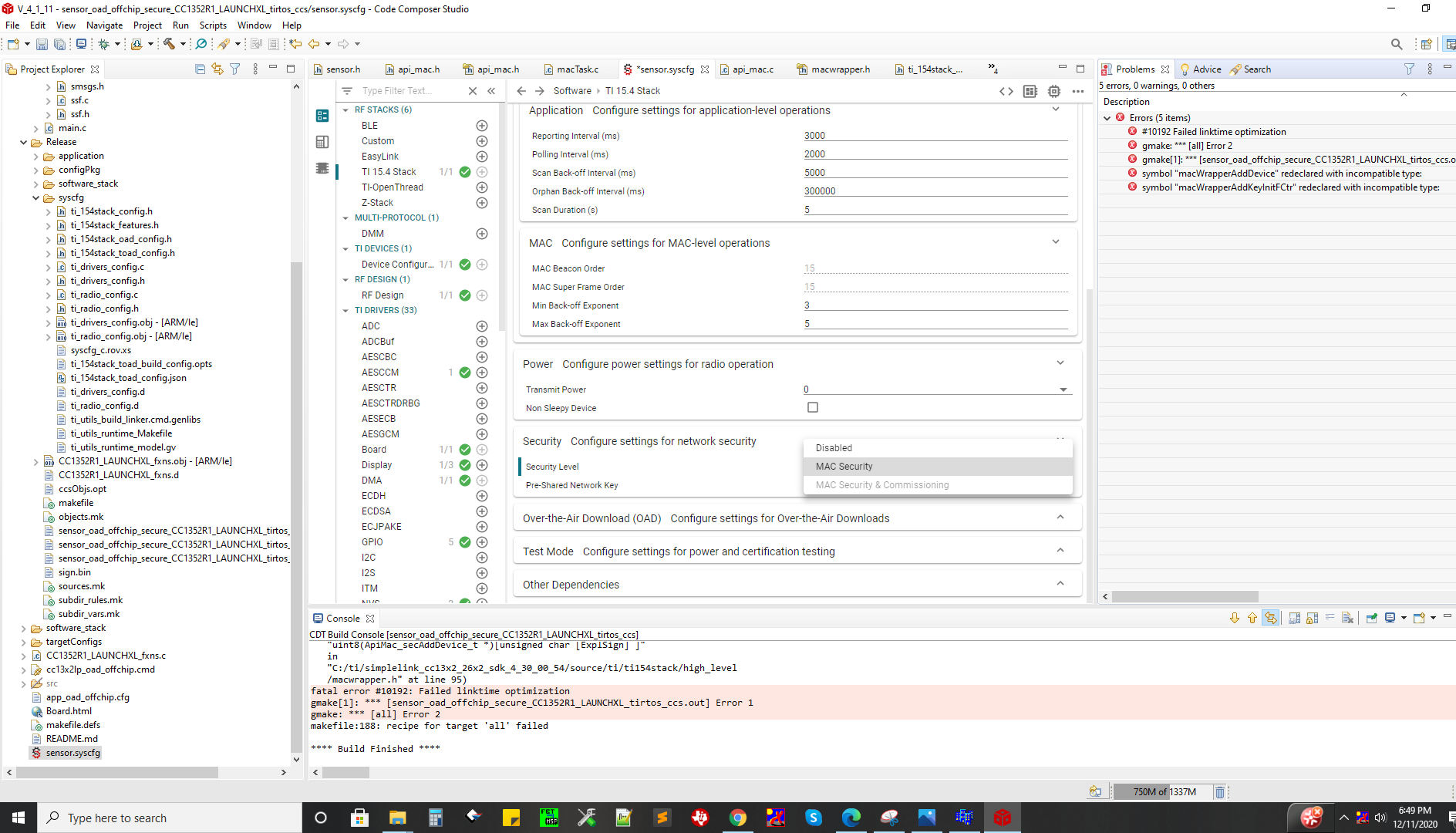Select MAC Security option in dropdown
This screenshot has width=1456, height=833.
[938, 467]
